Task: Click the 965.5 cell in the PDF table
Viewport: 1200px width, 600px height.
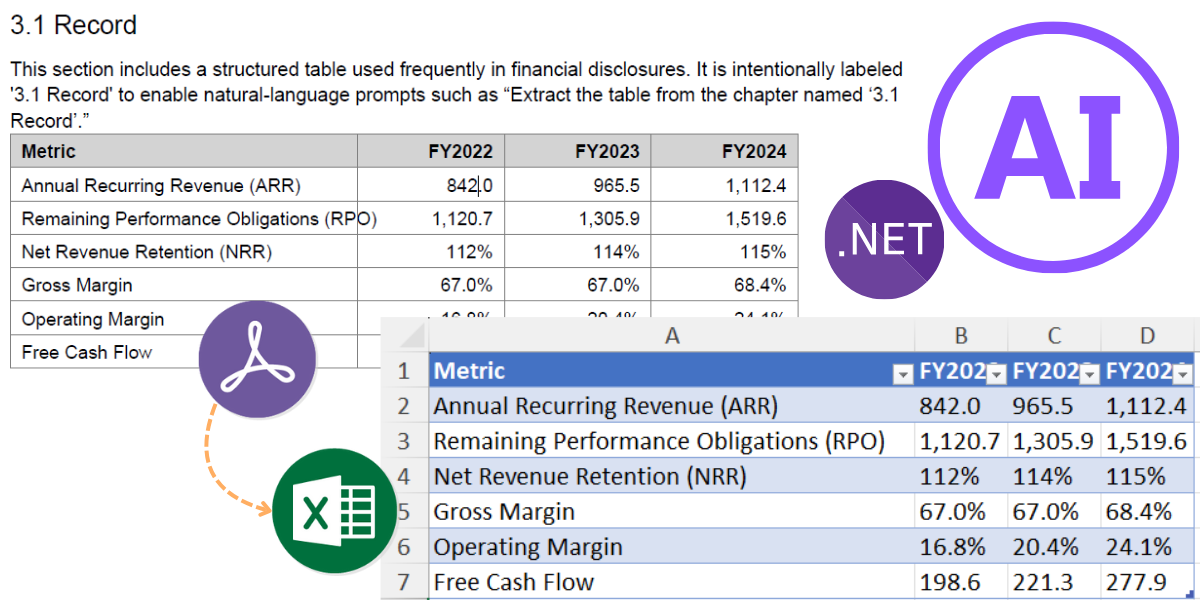Action: [x=578, y=185]
